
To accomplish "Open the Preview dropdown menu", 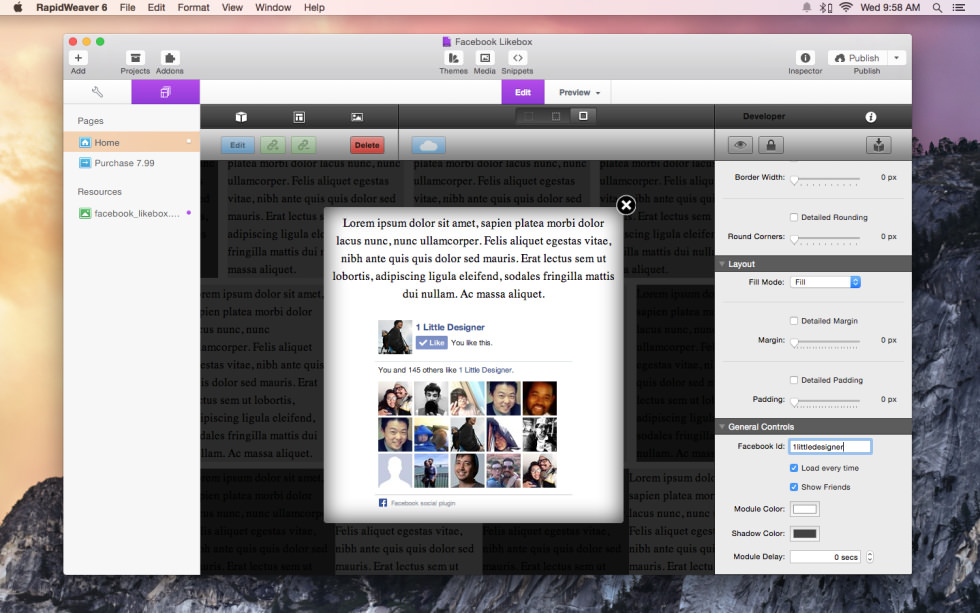I will click(579, 92).
